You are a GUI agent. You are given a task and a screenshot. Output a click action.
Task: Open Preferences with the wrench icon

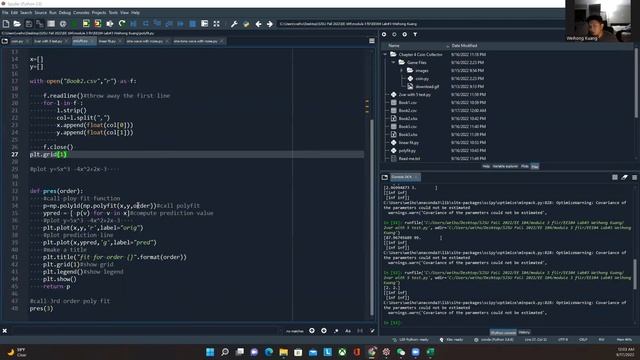[x=234, y=24]
